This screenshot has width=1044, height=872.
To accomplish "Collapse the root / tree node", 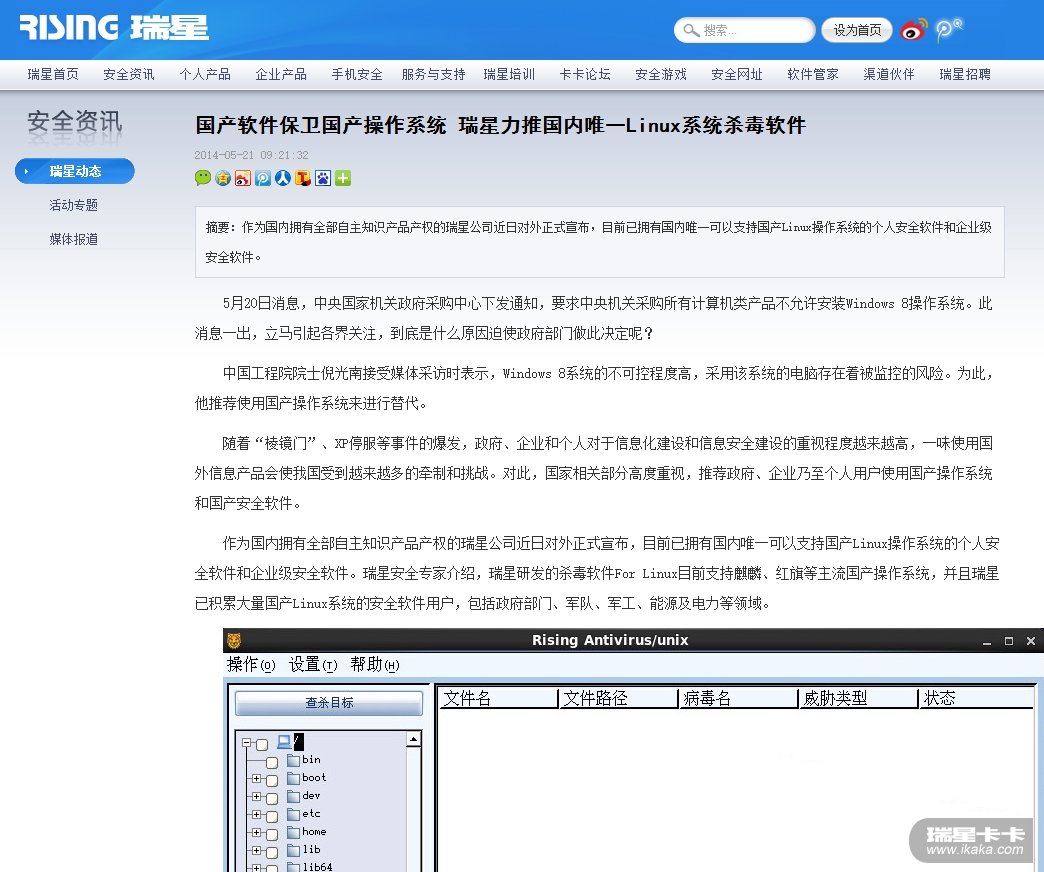I will (247, 742).
